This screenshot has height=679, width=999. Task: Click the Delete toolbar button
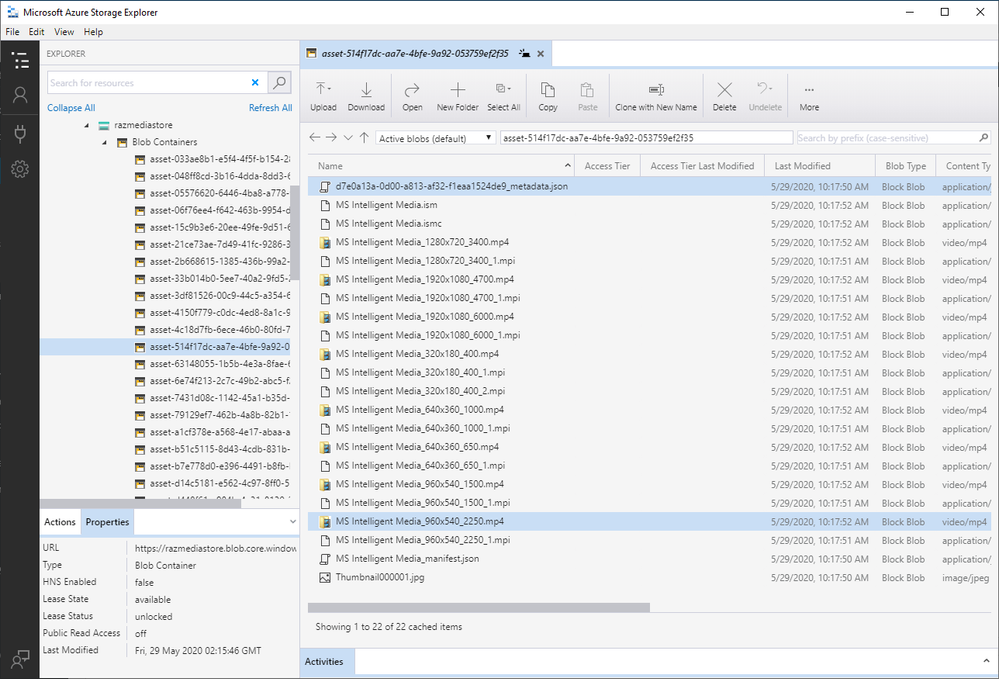tap(724, 96)
